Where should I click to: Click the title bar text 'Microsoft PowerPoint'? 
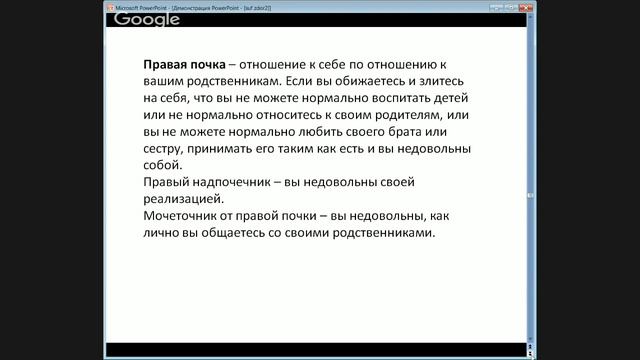[x=142, y=8]
